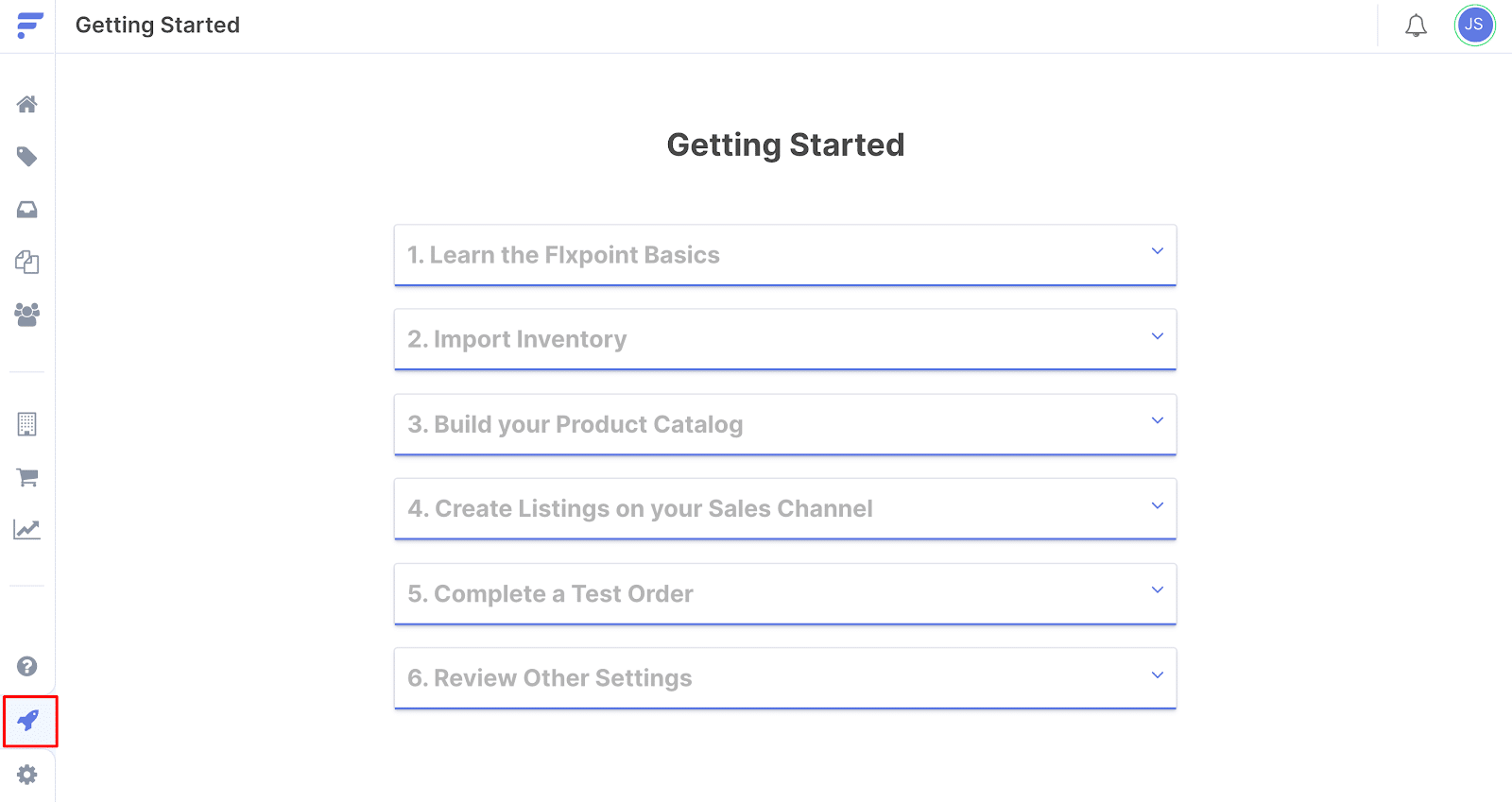Open the JS user avatar menu

tap(1474, 26)
